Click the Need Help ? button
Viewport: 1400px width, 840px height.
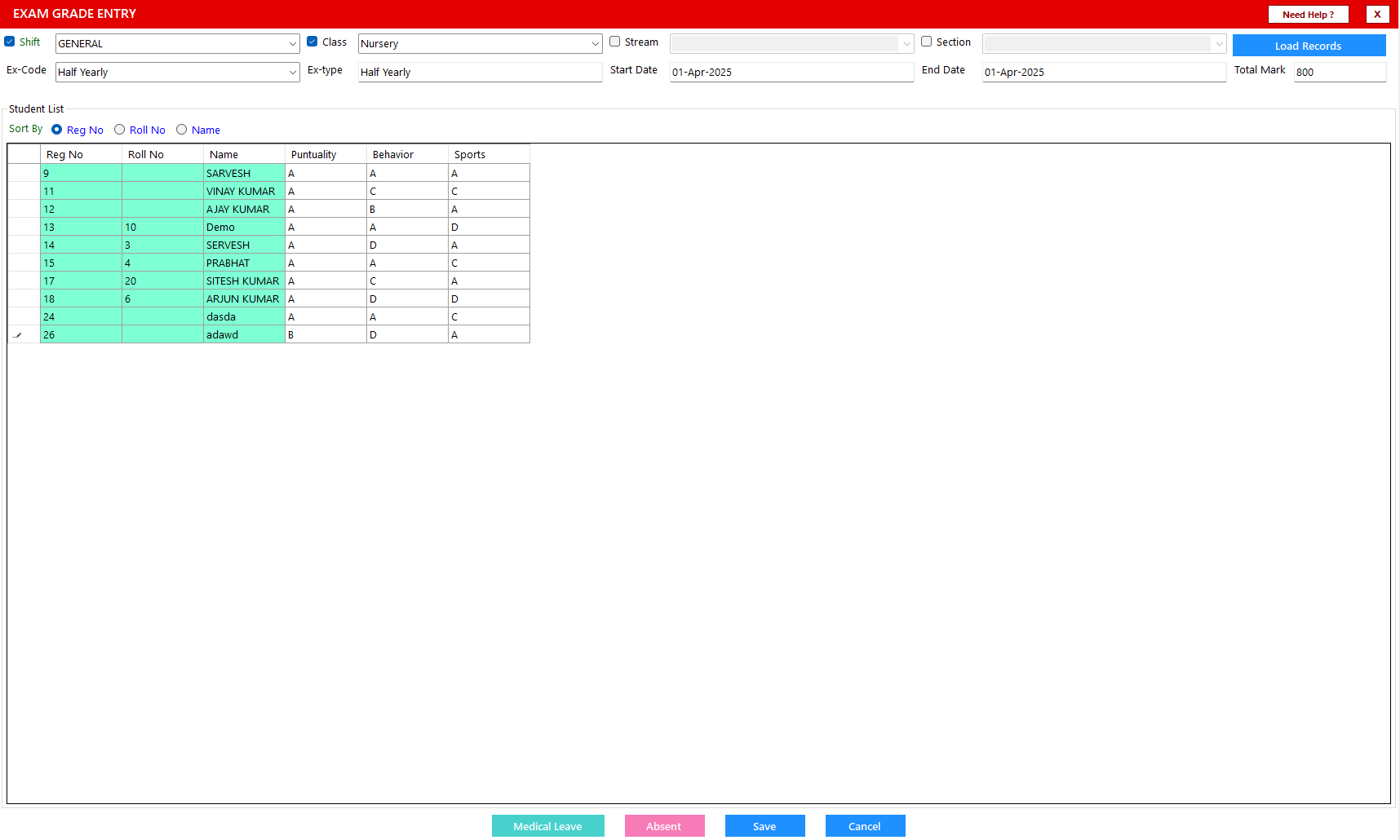click(1309, 15)
